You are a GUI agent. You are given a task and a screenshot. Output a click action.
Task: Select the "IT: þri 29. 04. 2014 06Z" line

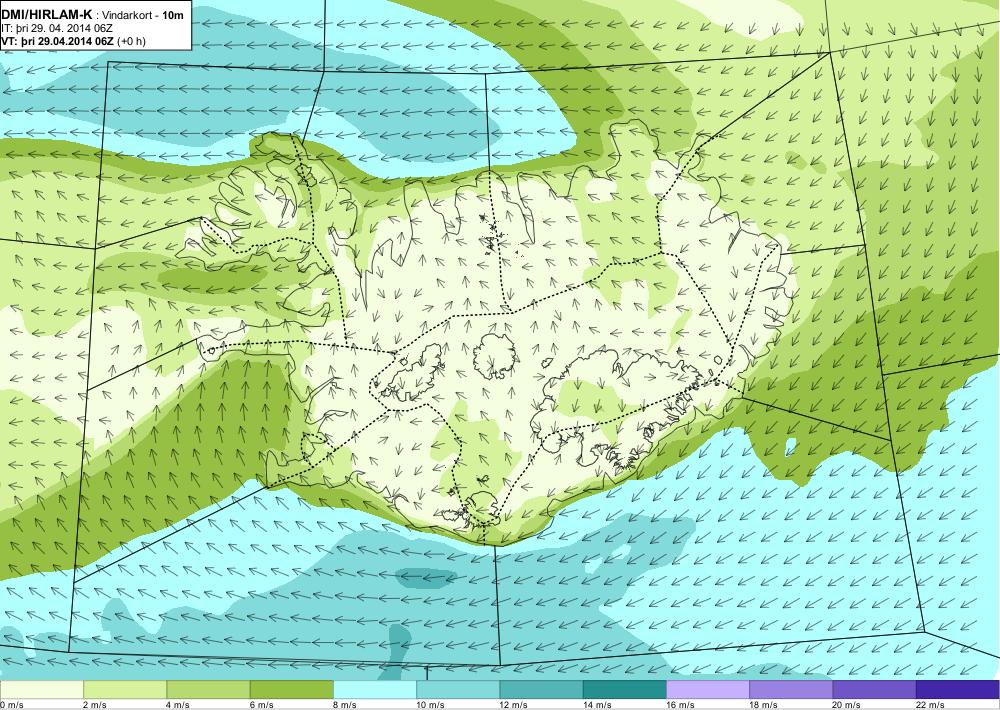pyautogui.click(x=57, y=29)
